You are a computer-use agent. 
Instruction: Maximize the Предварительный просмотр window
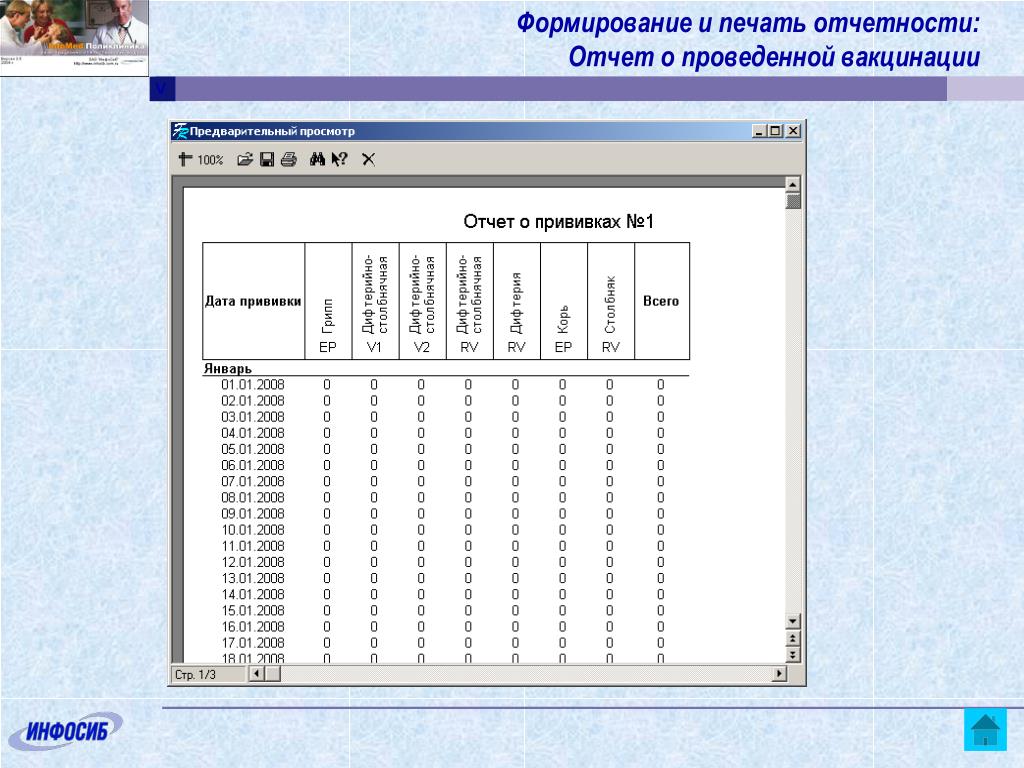(775, 131)
